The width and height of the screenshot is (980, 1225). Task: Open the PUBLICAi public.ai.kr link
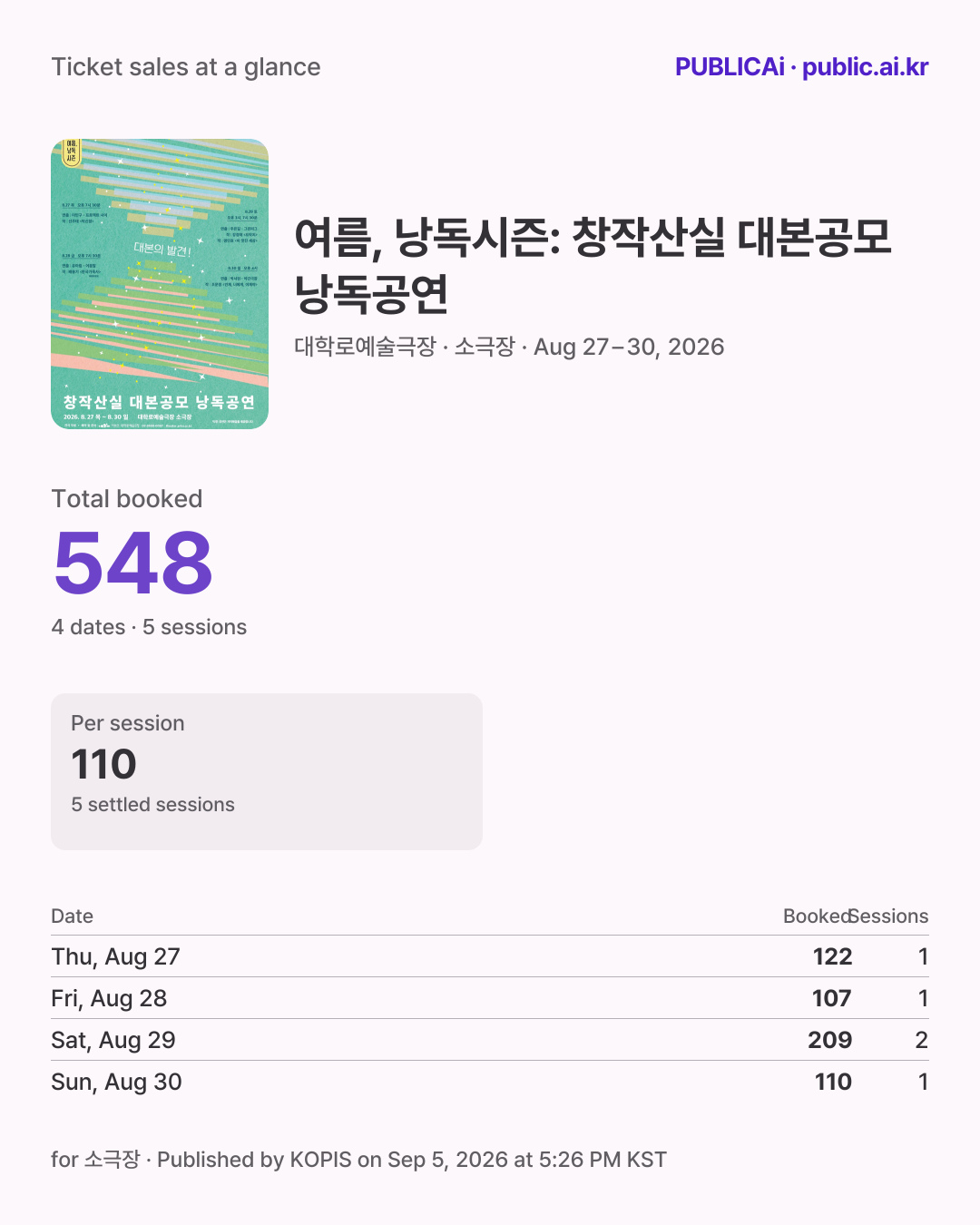tap(801, 67)
